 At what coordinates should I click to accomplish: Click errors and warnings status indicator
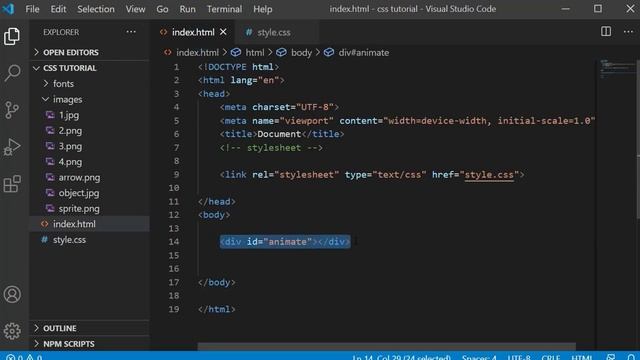pos(24,357)
